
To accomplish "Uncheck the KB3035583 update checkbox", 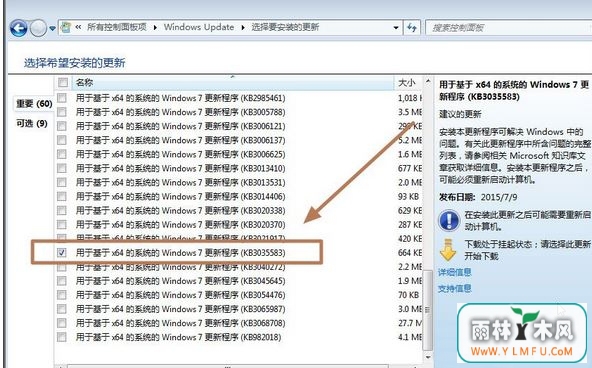I will click(62, 253).
